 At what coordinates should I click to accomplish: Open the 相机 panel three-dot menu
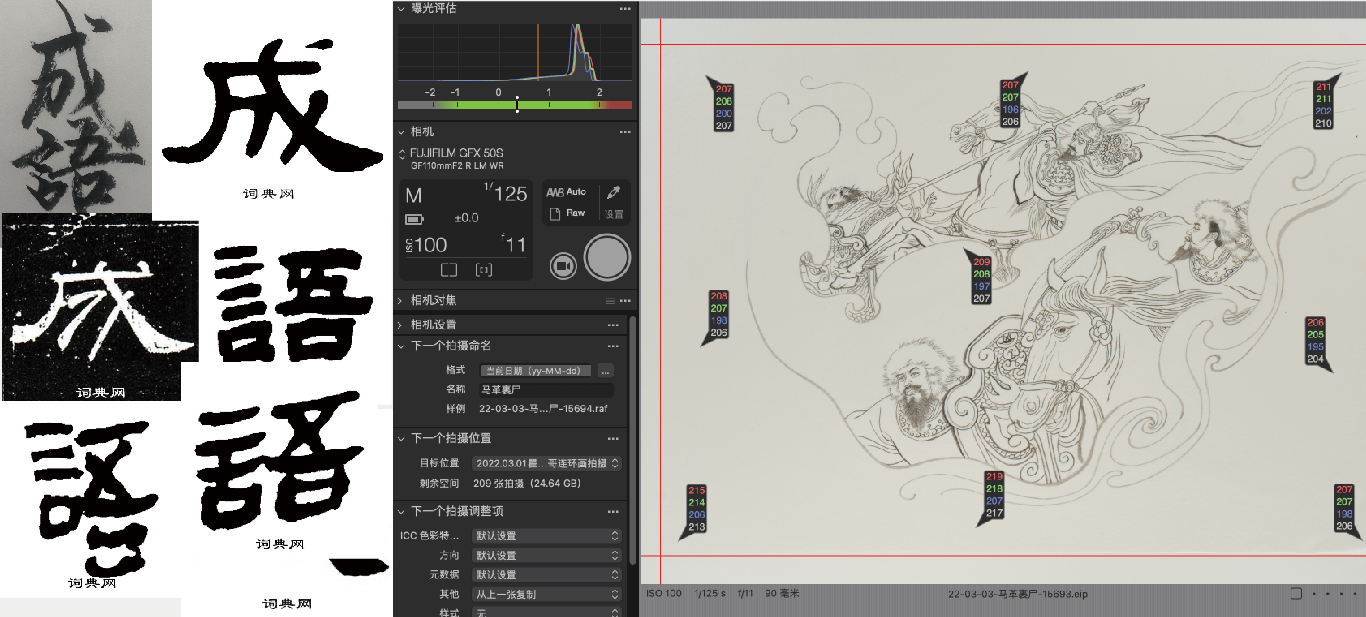coord(625,132)
